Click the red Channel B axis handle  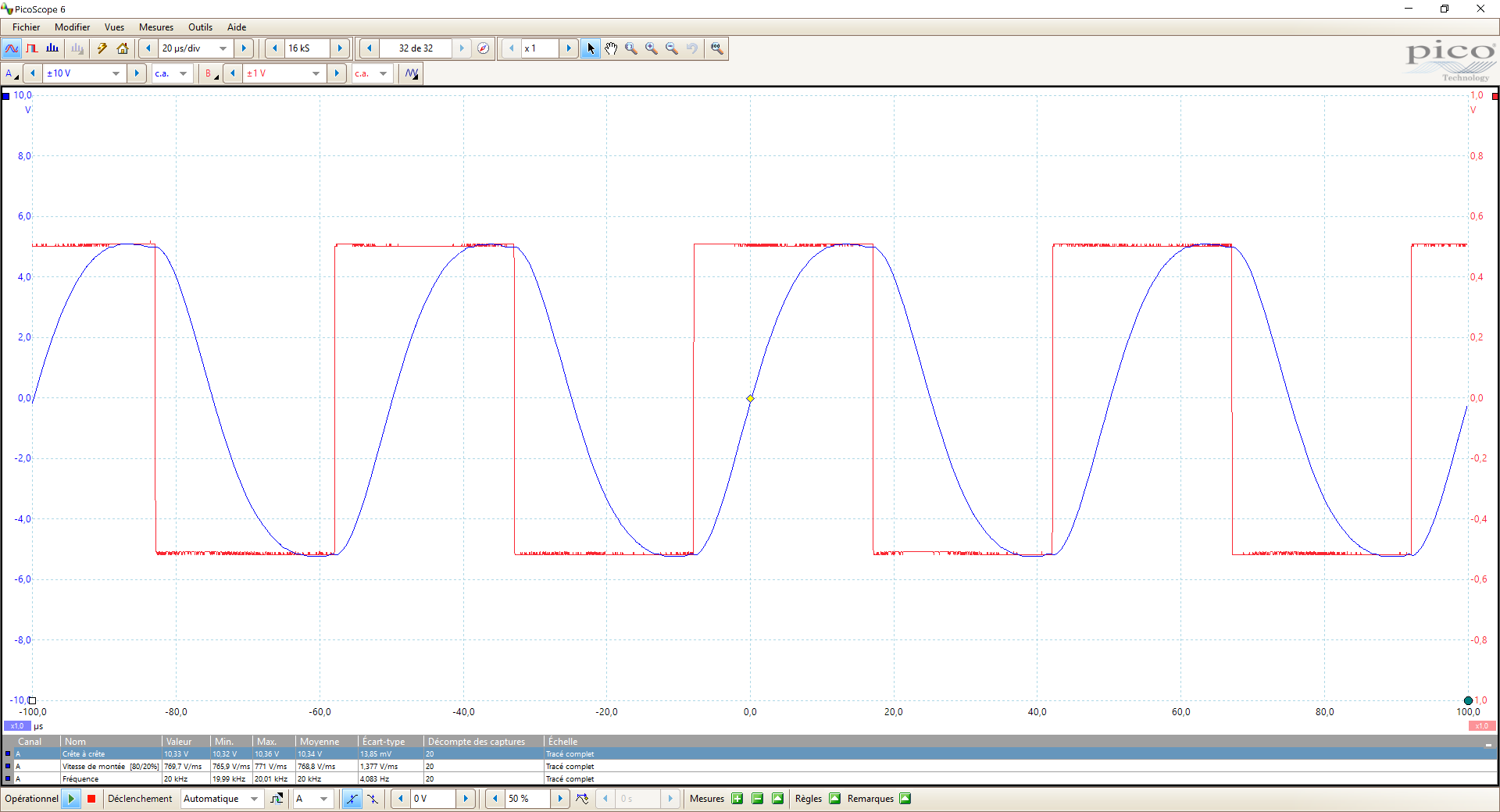1495,96
